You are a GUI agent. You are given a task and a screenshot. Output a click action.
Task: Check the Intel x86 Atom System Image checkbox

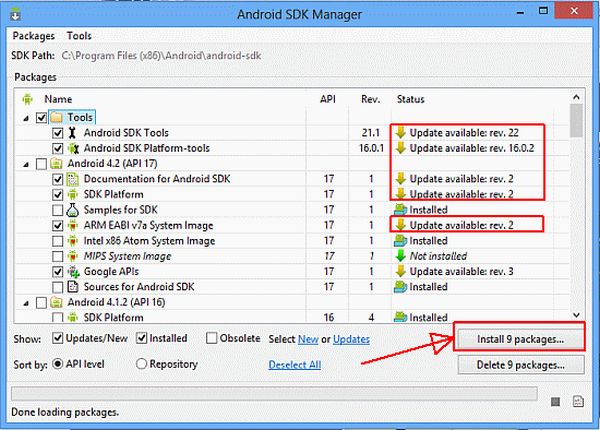(57, 241)
